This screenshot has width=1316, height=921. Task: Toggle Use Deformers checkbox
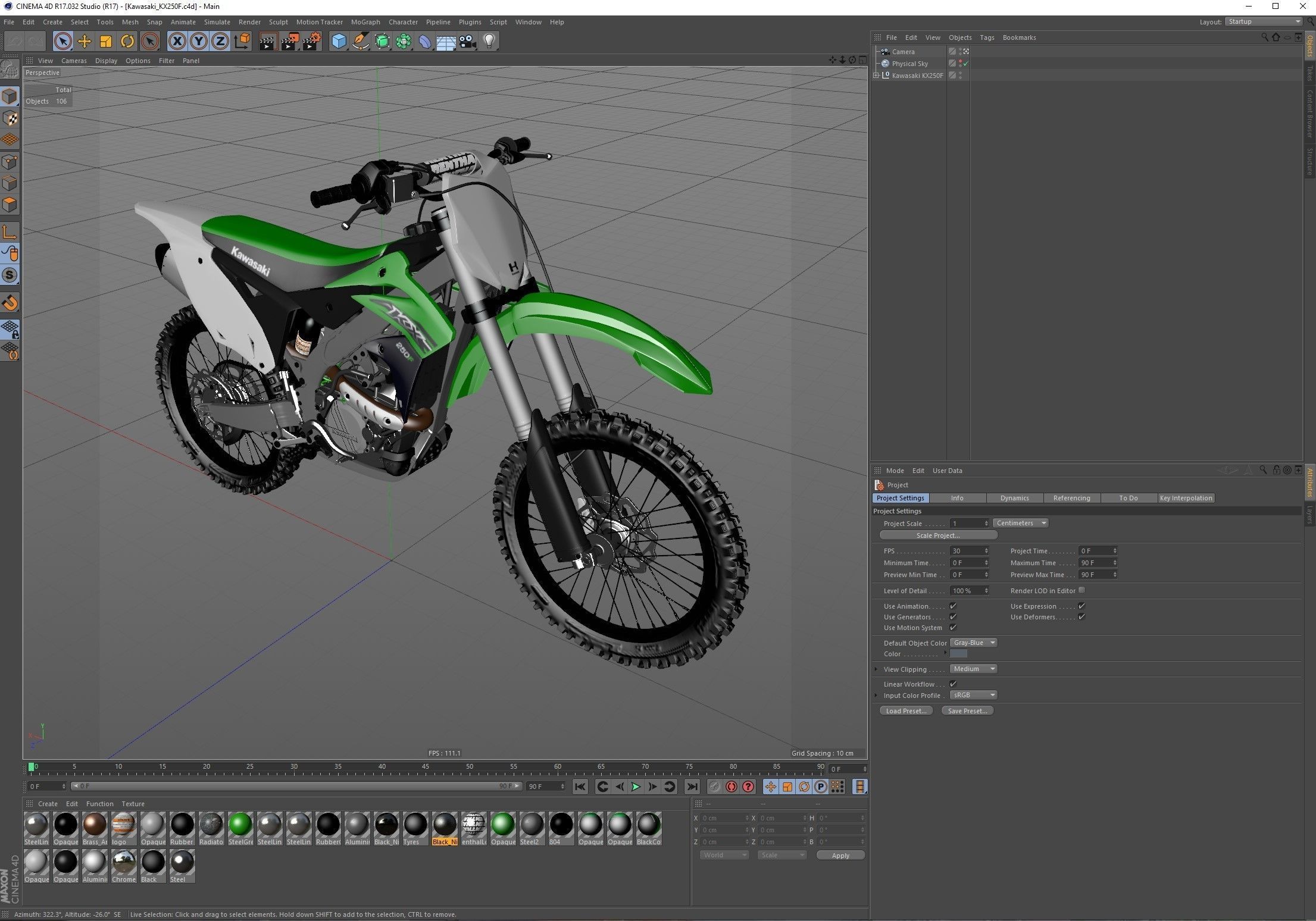[1081, 616]
